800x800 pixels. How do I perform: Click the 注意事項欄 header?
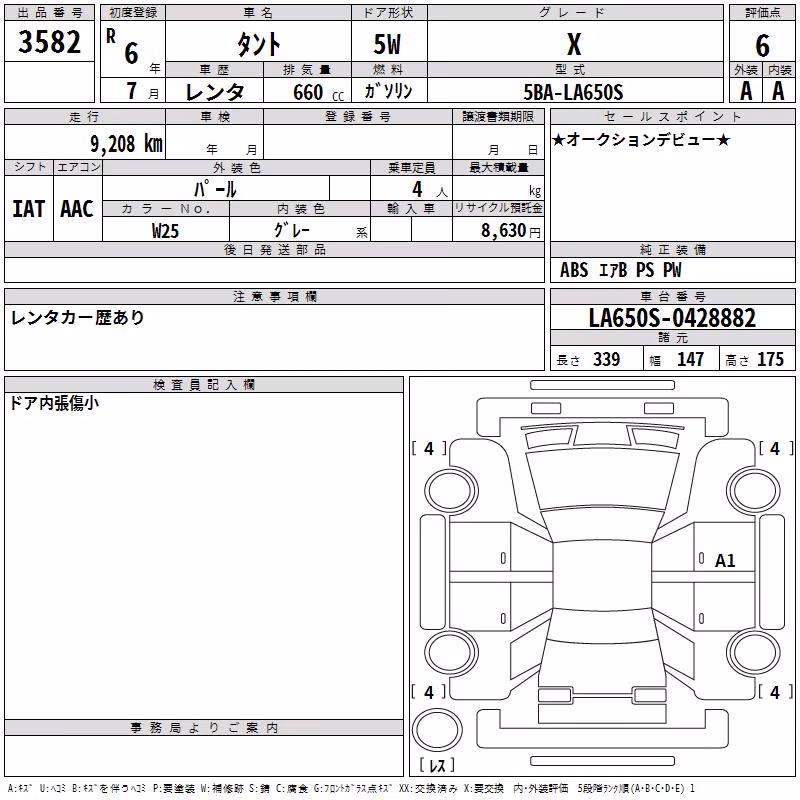pyautogui.click(x=274, y=296)
